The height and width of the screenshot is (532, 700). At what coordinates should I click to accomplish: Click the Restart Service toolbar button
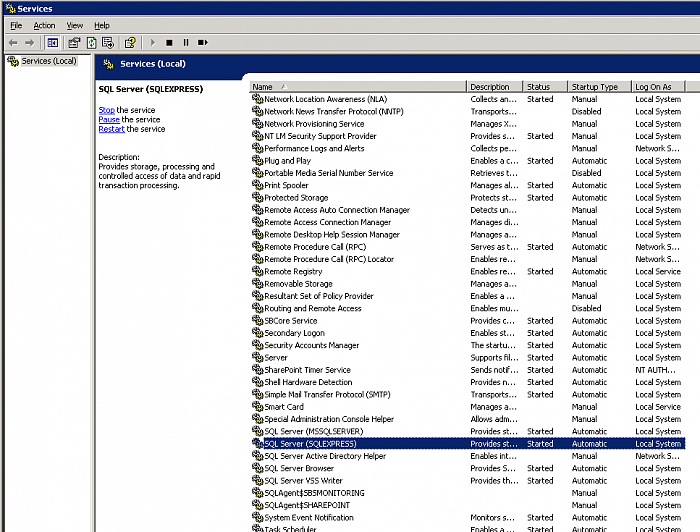pos(203,43)
